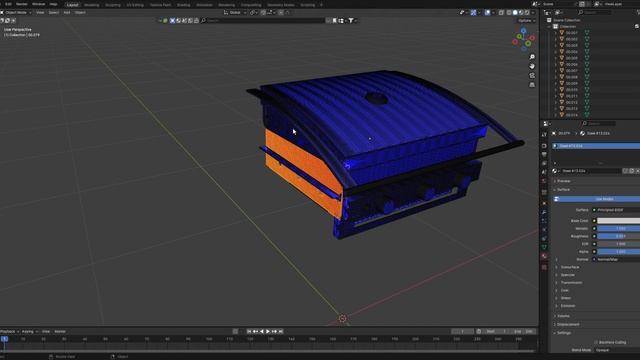Click the viewport pan hand gizmo
This screenshot has width=640, height=360.
[x=532, y=66]
